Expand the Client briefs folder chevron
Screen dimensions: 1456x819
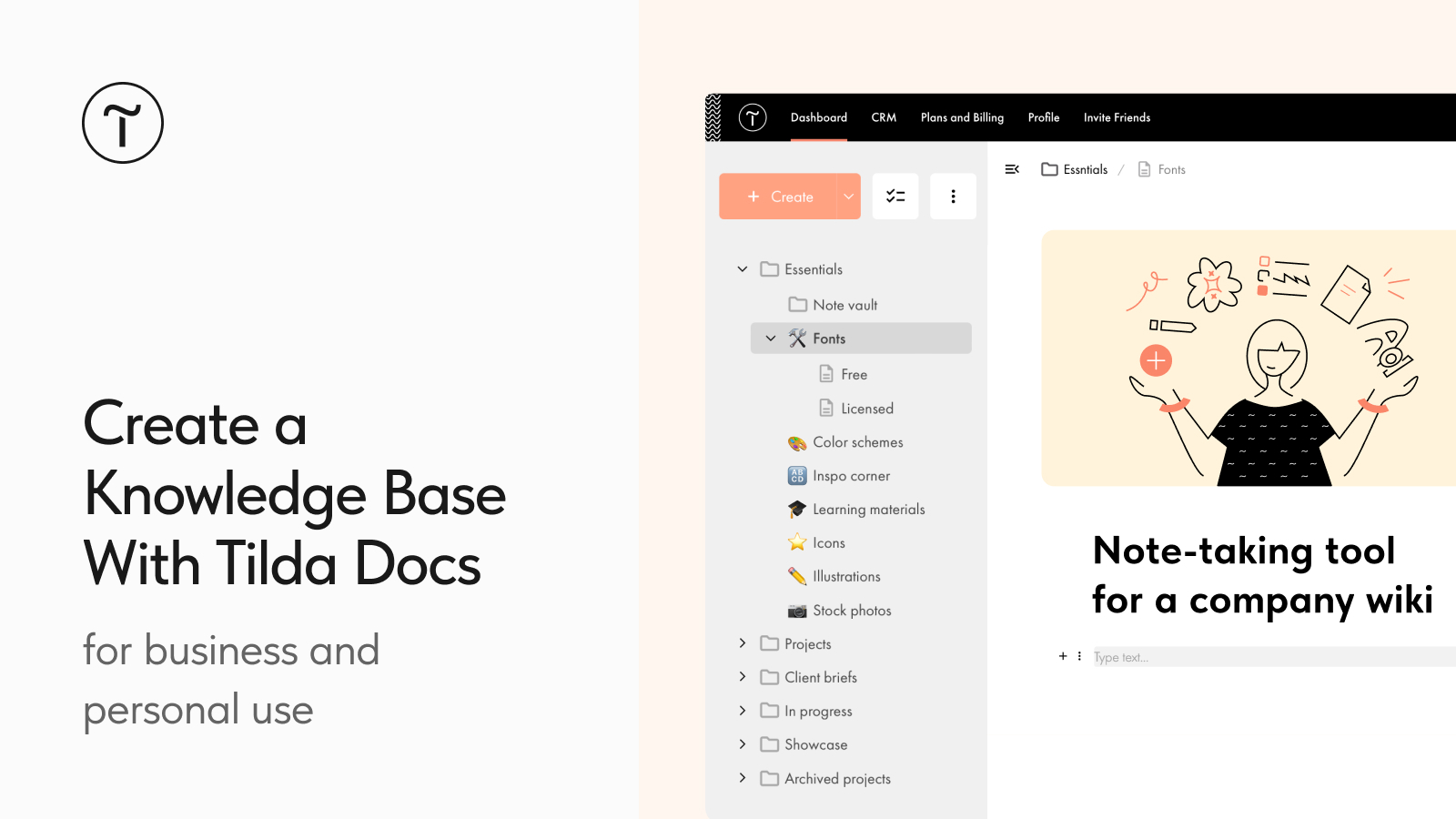point(743,677)
